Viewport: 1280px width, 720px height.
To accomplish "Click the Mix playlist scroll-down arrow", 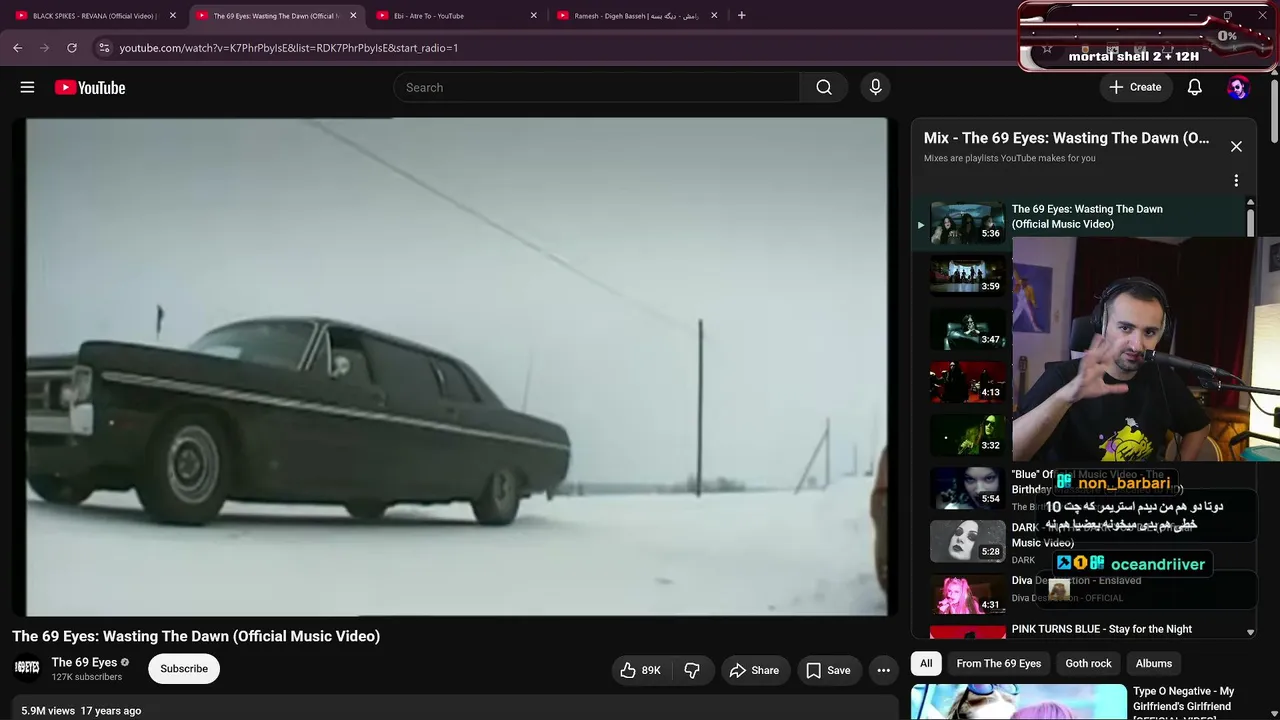I will pos(1250,632).
